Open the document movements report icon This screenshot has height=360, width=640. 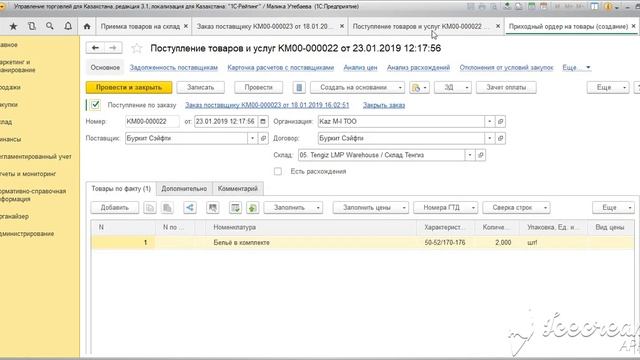click(x=299, y=87)
